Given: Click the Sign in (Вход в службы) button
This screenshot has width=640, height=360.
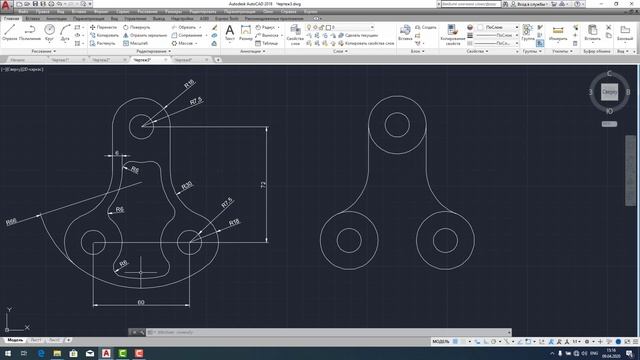Looking at the screenshot, I should (529, 4).
